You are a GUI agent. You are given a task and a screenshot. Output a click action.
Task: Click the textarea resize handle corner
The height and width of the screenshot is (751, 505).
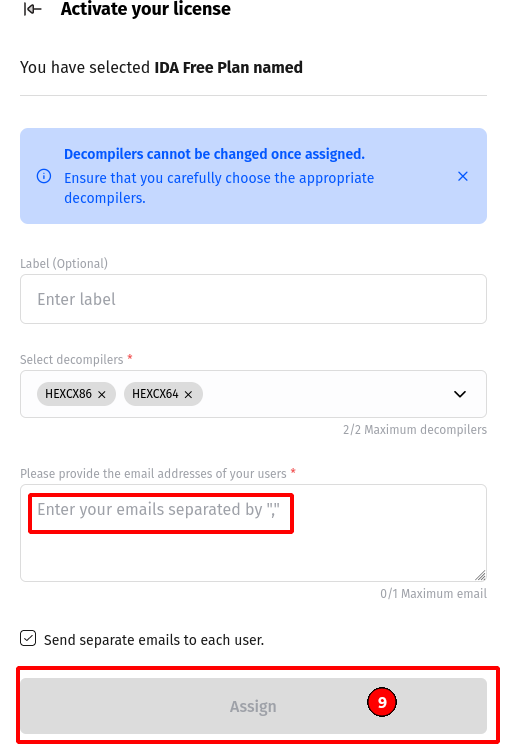481,575
